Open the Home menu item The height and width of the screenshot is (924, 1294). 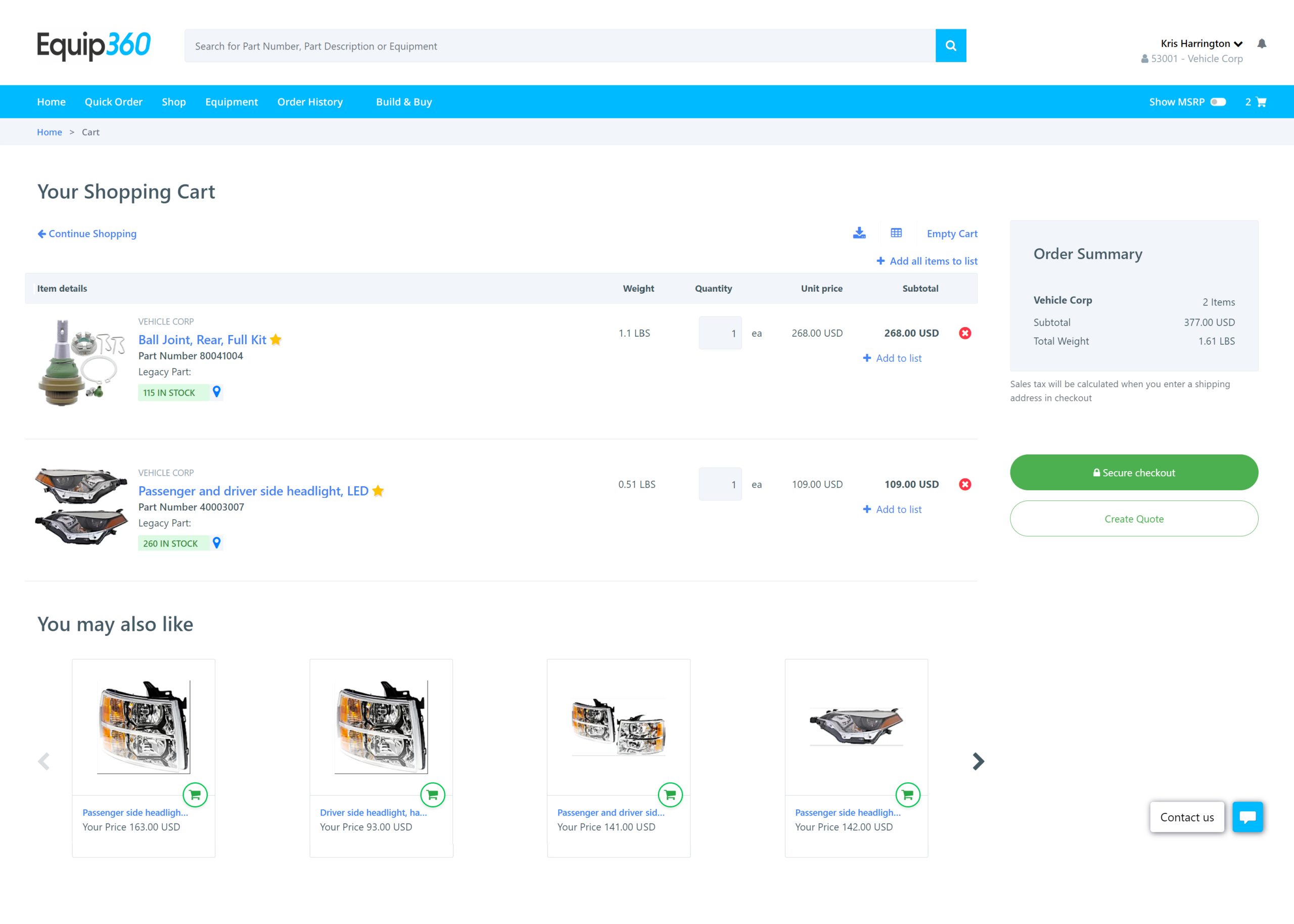(51, 102)
